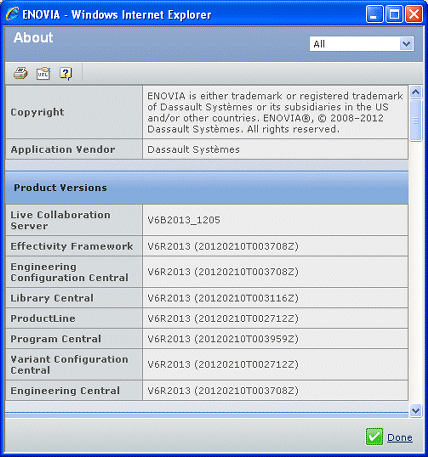Screen dimensions: 428x457
Task: Click the scrollbar up arrow
Action: (x=415, y=92)
